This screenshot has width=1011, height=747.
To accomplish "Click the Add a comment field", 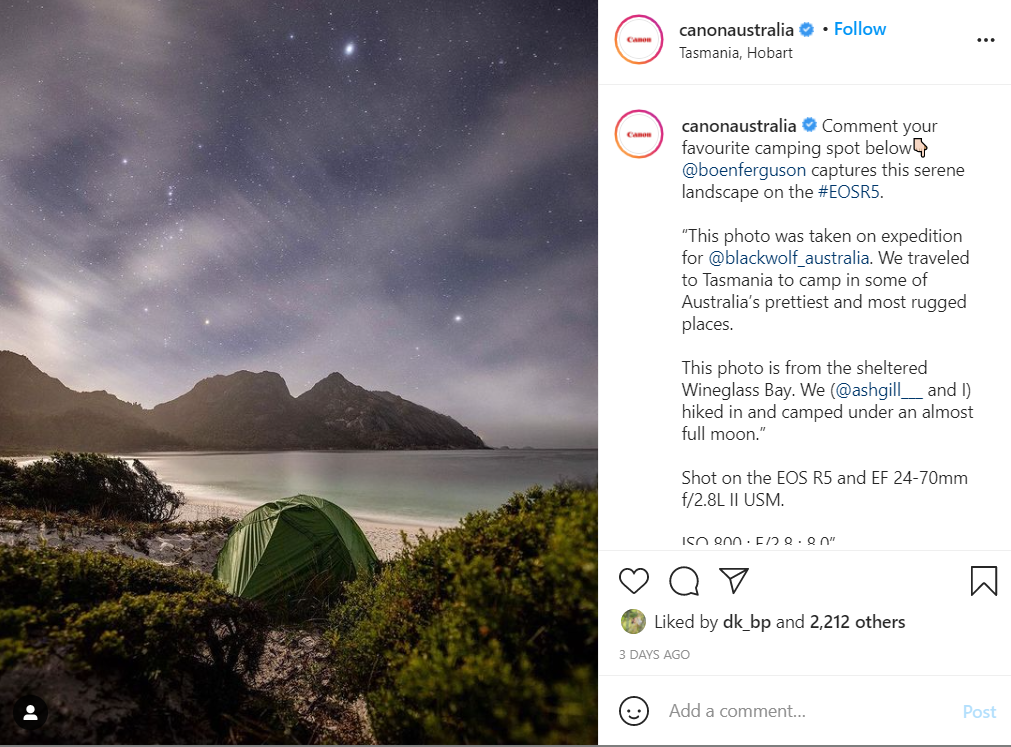I will coord(800,711).
